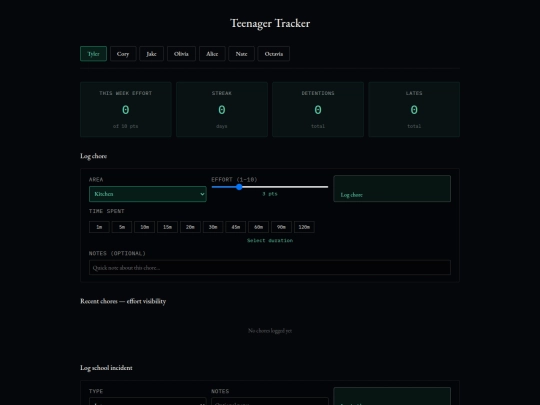540x405 pixels.
Task: Click the Log chore button
Action: tap(392, 189)
